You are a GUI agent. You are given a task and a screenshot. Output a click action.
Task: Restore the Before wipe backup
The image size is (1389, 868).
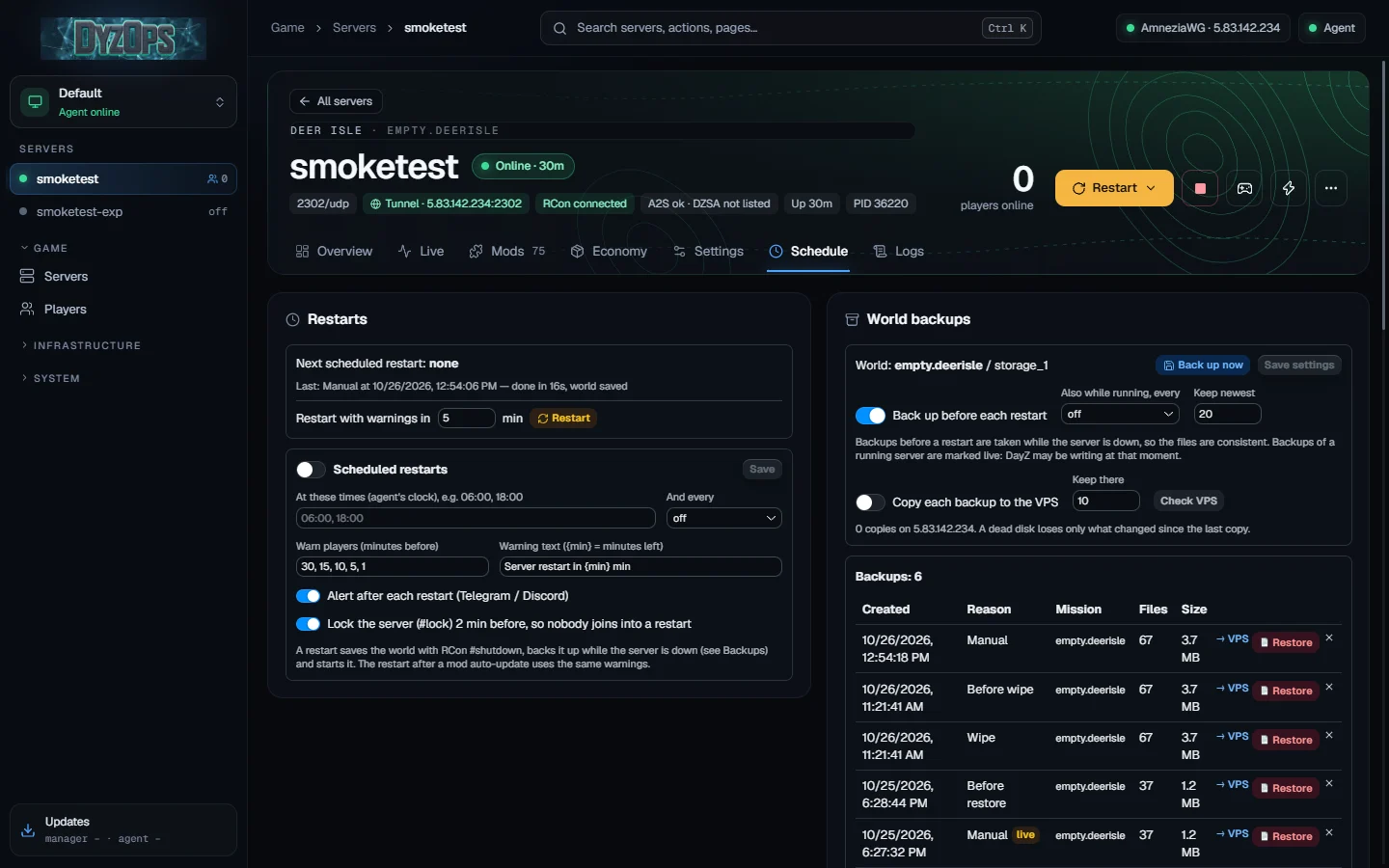click(x=1286, y=692)
